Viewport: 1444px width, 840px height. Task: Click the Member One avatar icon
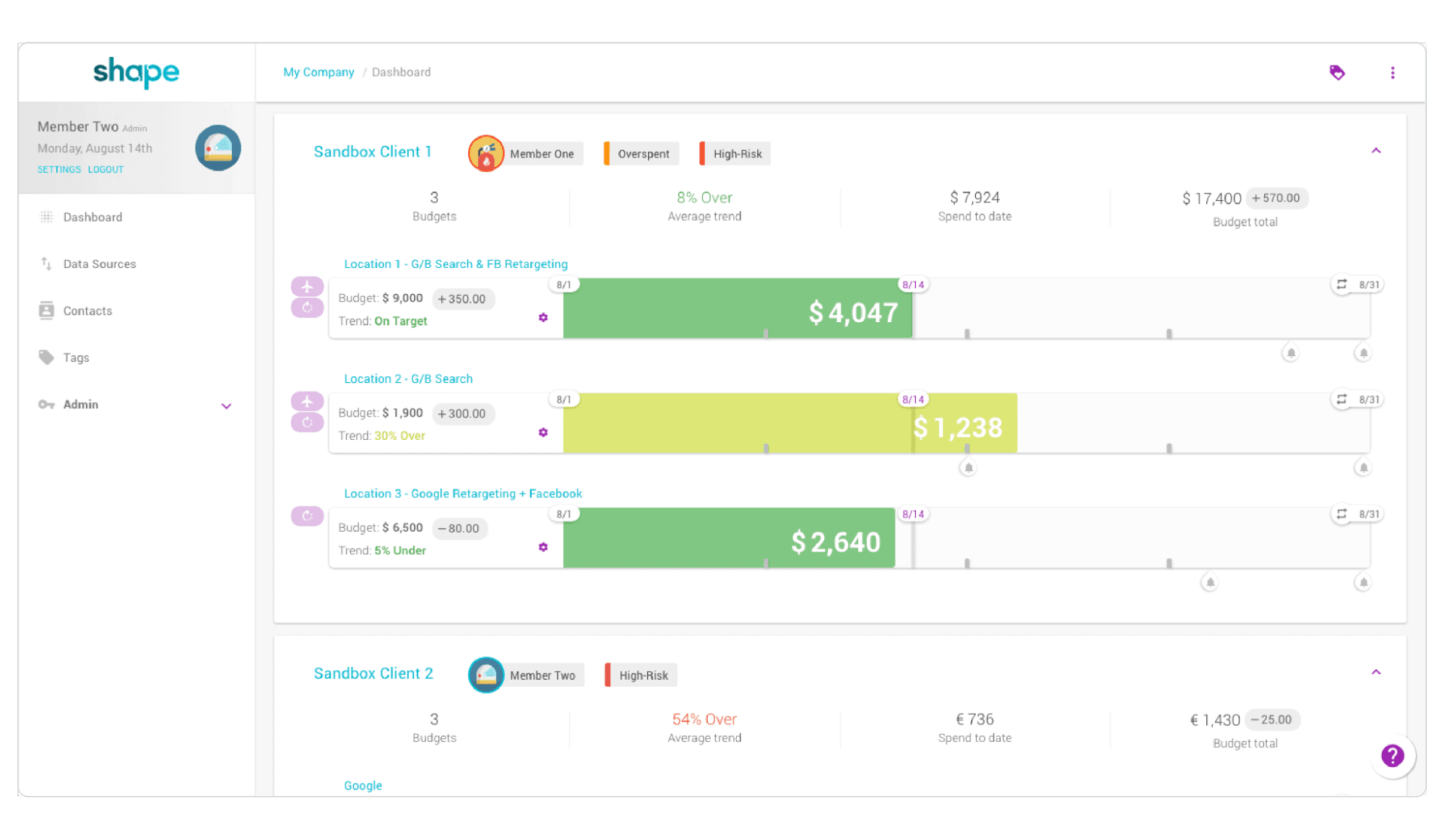coord(483,153)
